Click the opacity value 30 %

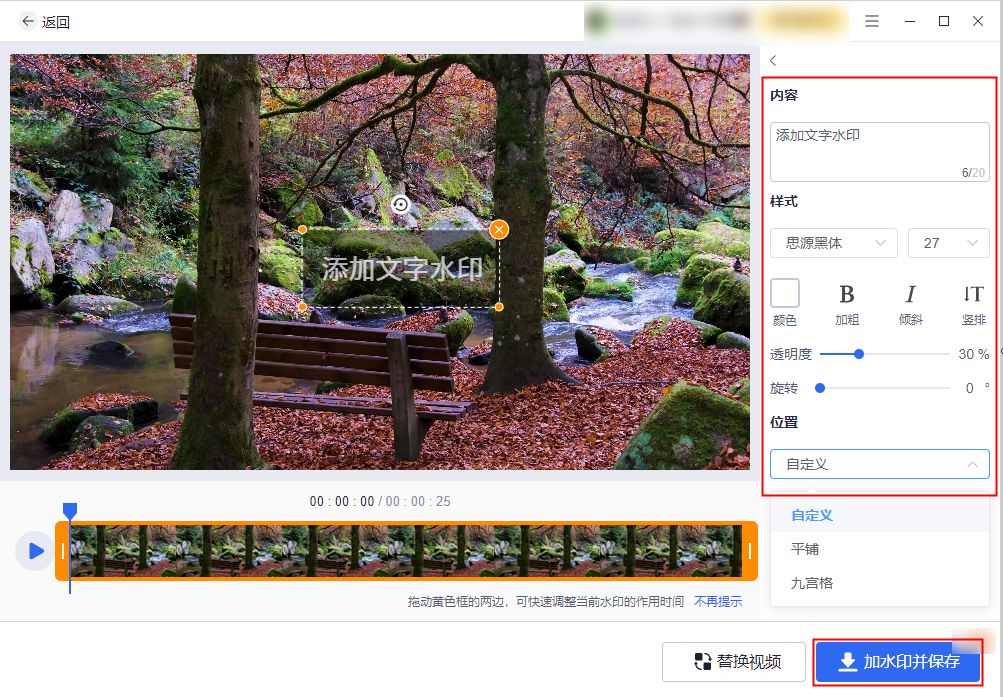(x=974, y=354)
